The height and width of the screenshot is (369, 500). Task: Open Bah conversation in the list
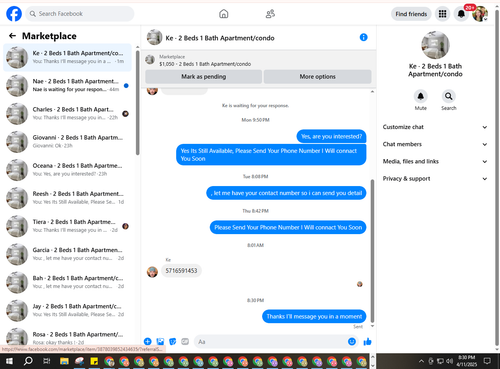pyautogui.click(x=68, y=282)
